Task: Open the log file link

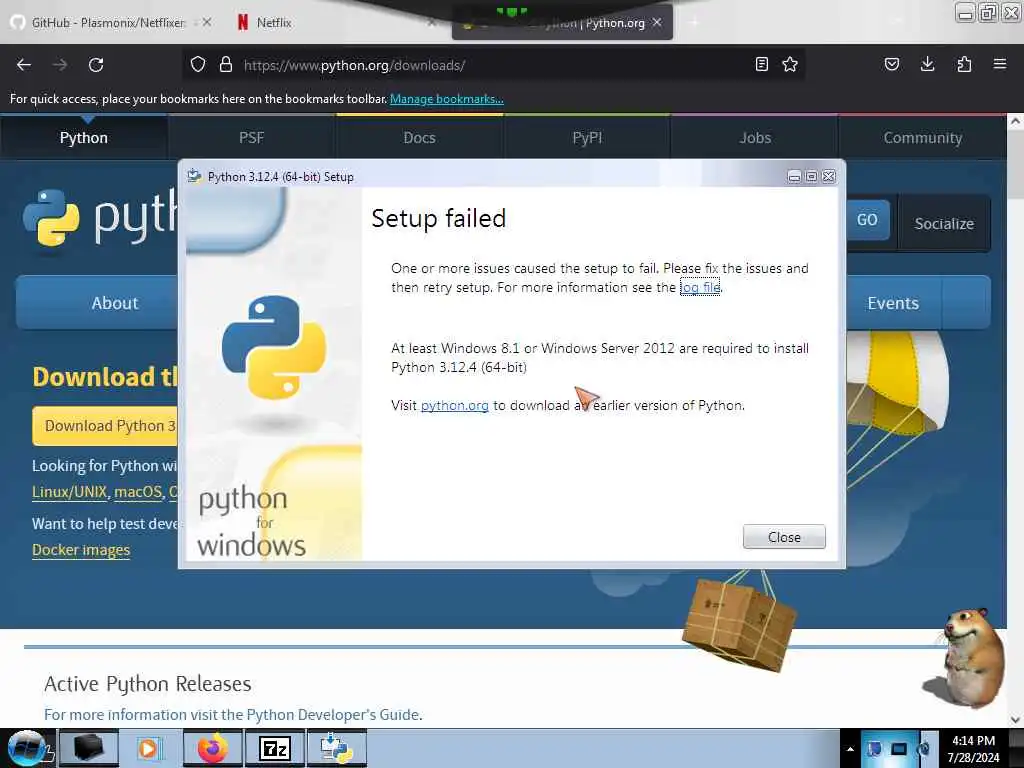Action: (x=700, y=287)
